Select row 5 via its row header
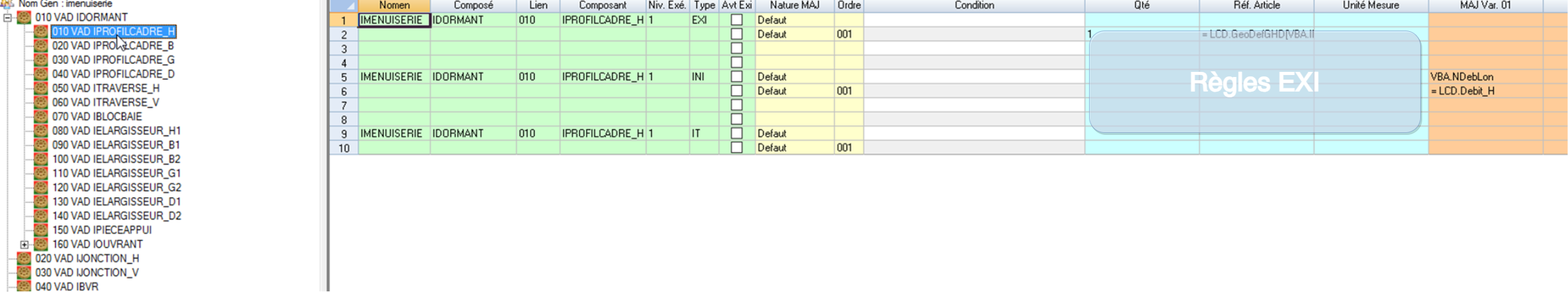Image resolution: width=1568 pixels, height=292 pixels. click(344, 77)
